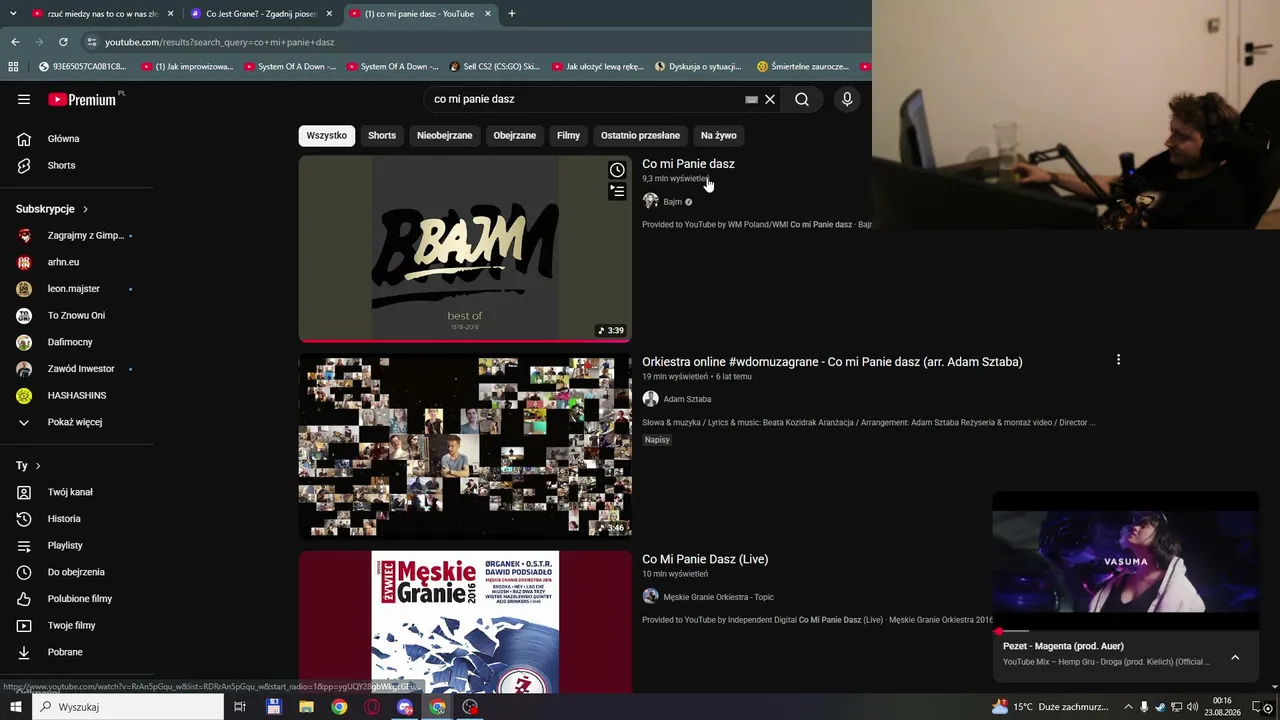
Task: Open Task View on the taskbar
Action: pyautogui.click(x=240, y=707)
